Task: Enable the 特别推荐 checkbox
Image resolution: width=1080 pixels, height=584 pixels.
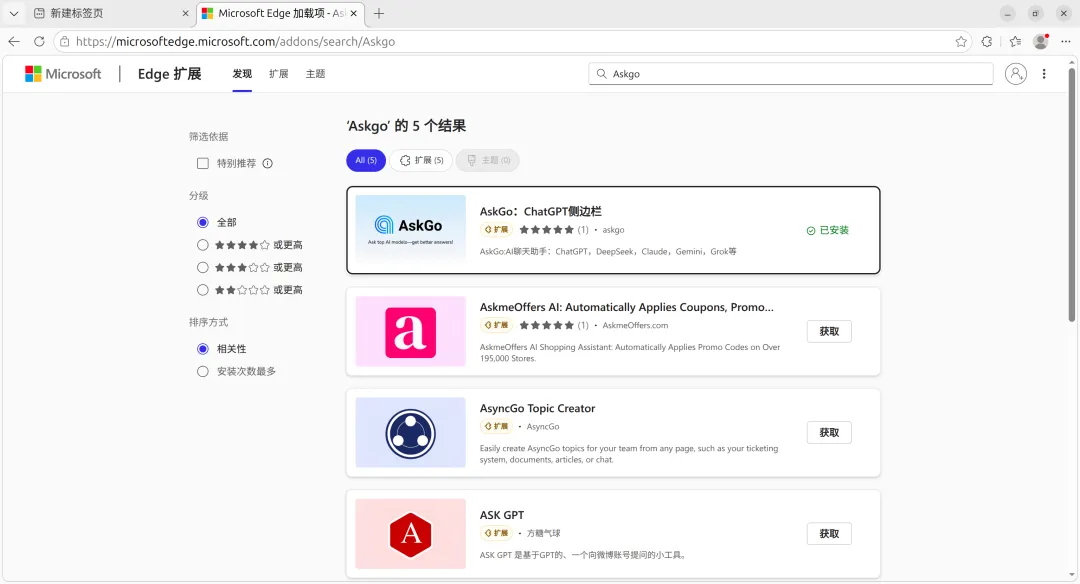Action: (202, 163)
